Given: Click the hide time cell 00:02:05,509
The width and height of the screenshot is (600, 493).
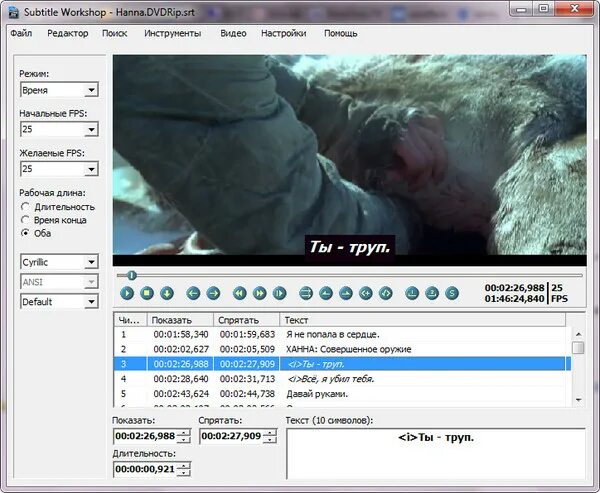Looking at the screenshot, I should (247, 349).
